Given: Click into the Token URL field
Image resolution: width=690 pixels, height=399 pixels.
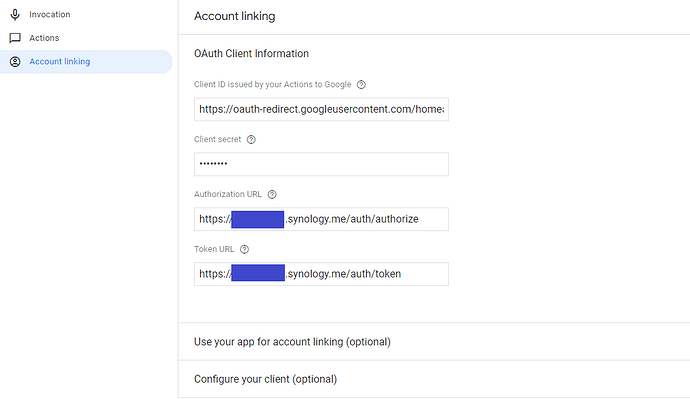Looking at the screenshot, I should pyautogui.click(x=321, y=274).
